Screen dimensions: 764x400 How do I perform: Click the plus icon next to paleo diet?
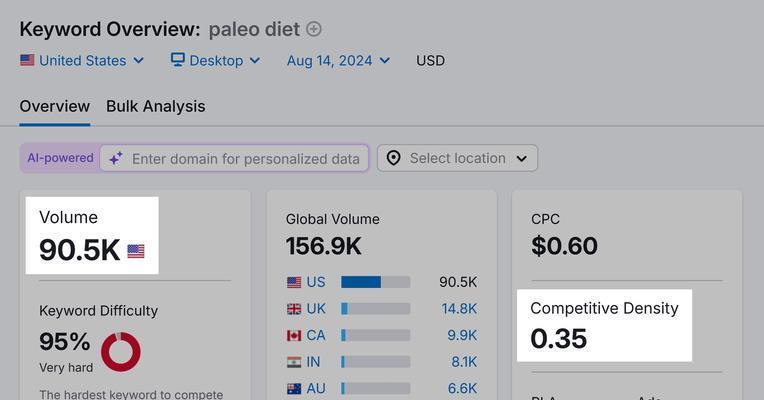point(314,29)
